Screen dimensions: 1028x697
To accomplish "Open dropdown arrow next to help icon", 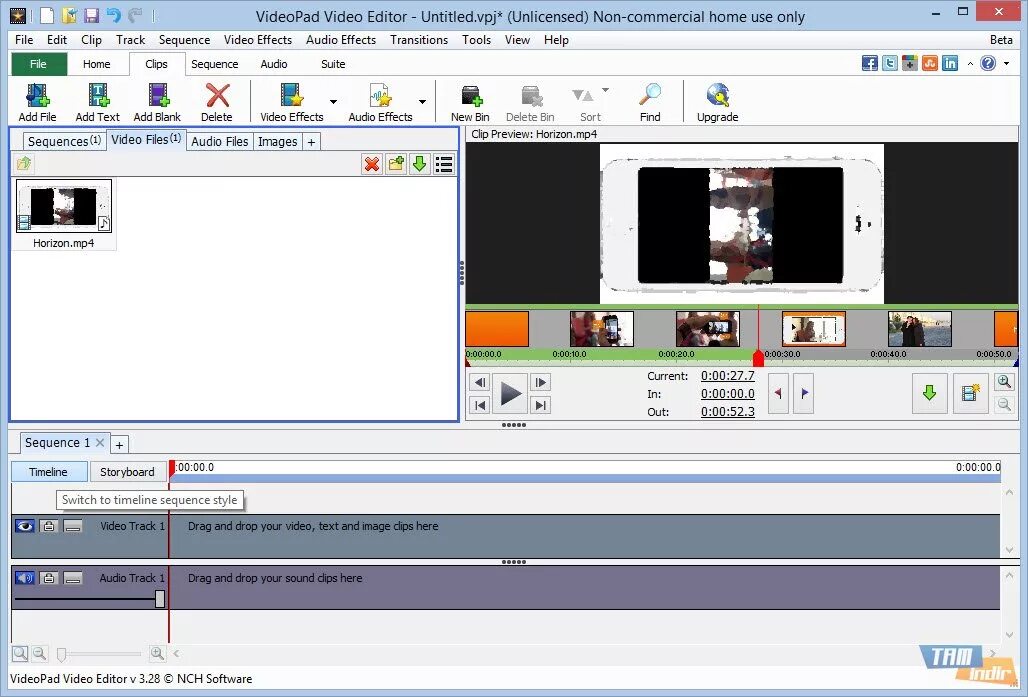I will 1006,64.
